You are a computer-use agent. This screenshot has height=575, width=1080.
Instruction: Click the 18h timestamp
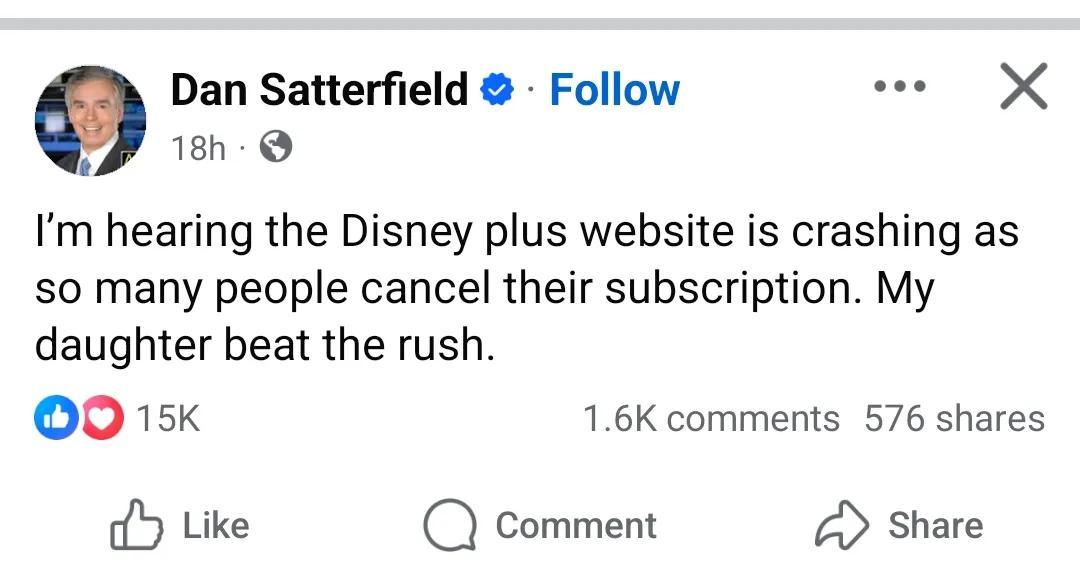coord(198,148)
